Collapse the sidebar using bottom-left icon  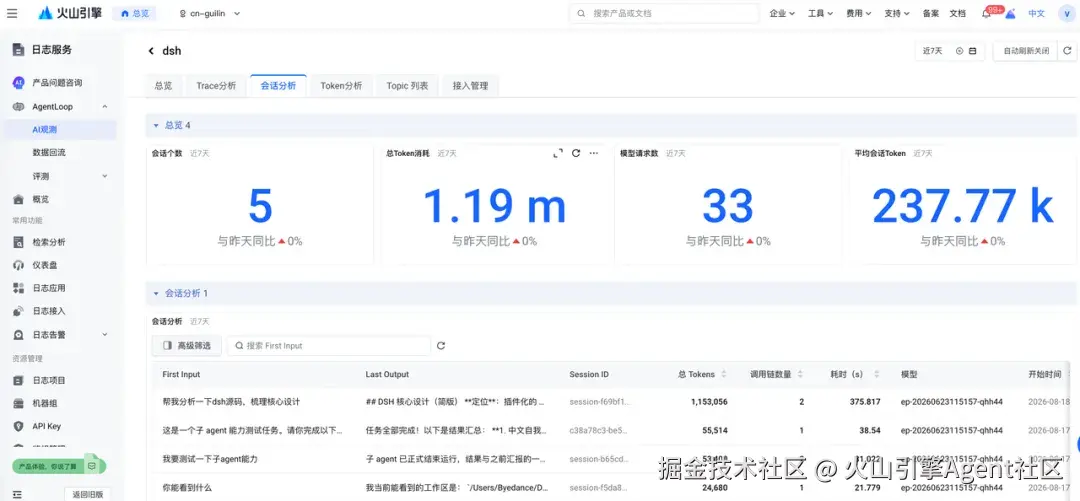coord(17,494)
